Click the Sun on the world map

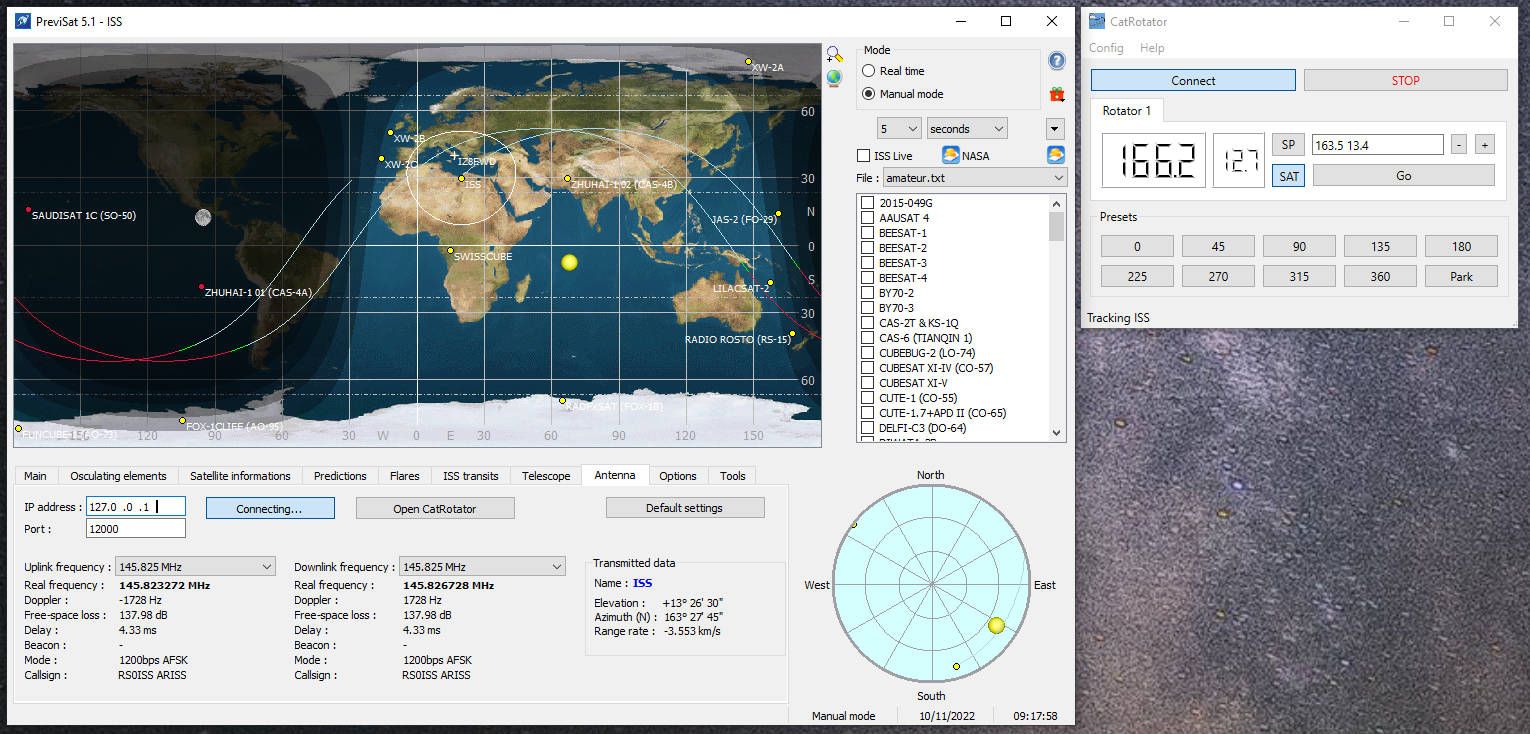point(569,262)
